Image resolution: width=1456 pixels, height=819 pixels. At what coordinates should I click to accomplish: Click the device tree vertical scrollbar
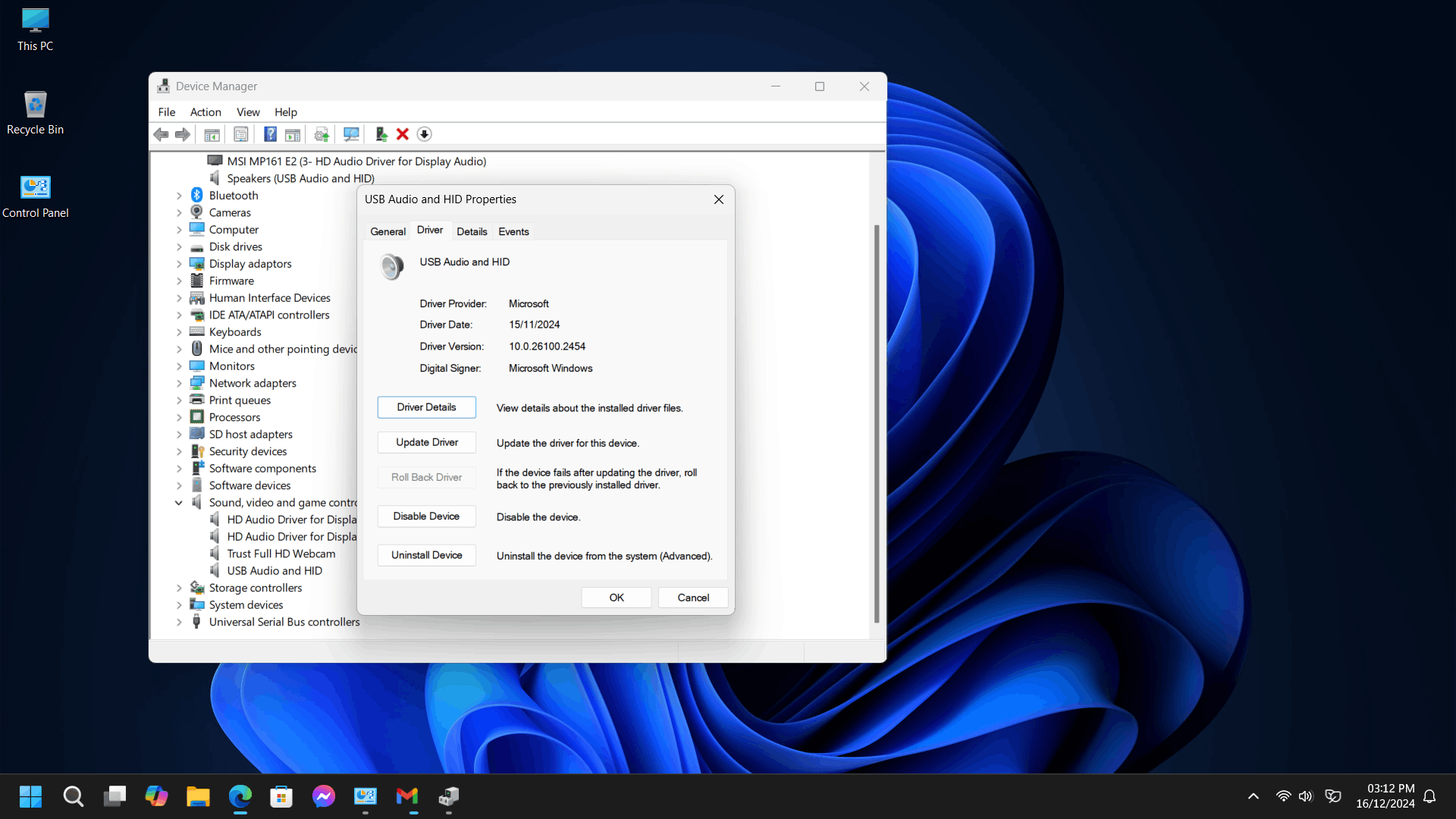click(877, 425)
